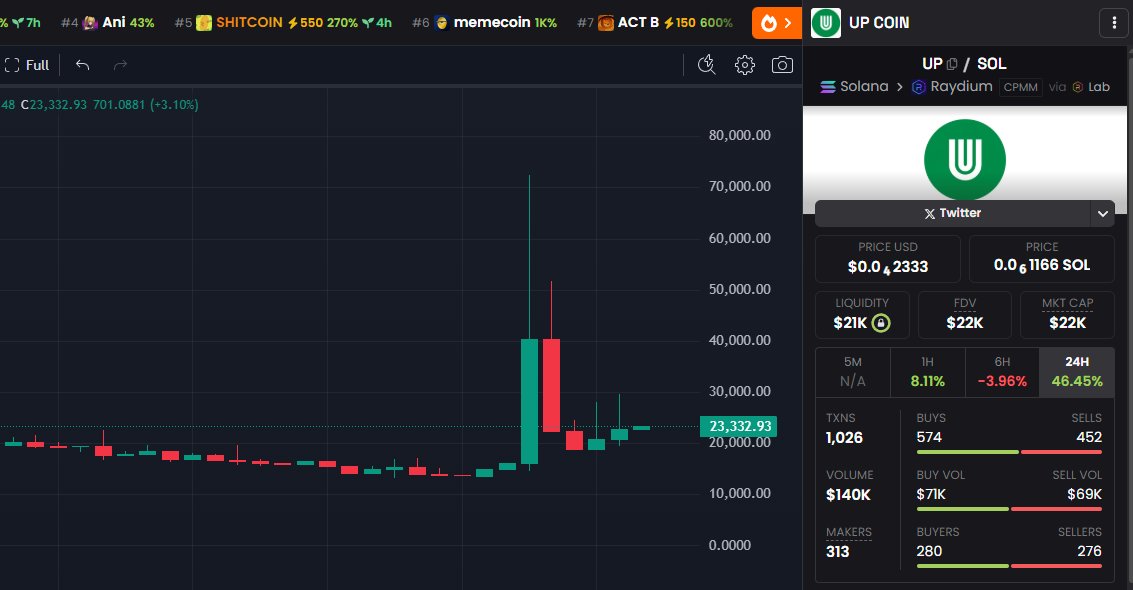Image resolution: width=1133 pixels, height=590 pixels.
Task: Click the PRICE 0.0₆1166 SOL box
Action: [x=1042, y=259]
